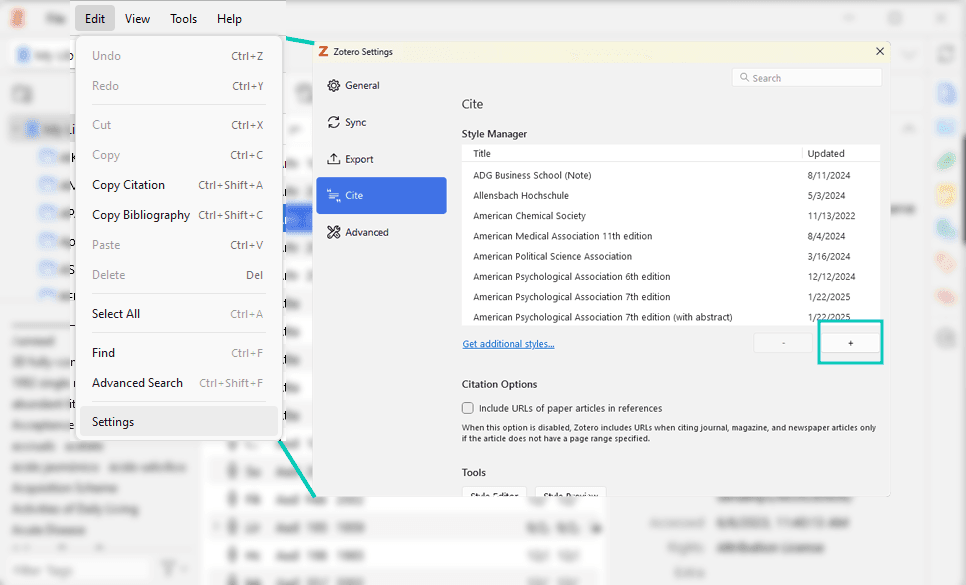This screenshot has height=585, width=966.
Task: Sort styles by the Updated column header
Action: [841, 154]
